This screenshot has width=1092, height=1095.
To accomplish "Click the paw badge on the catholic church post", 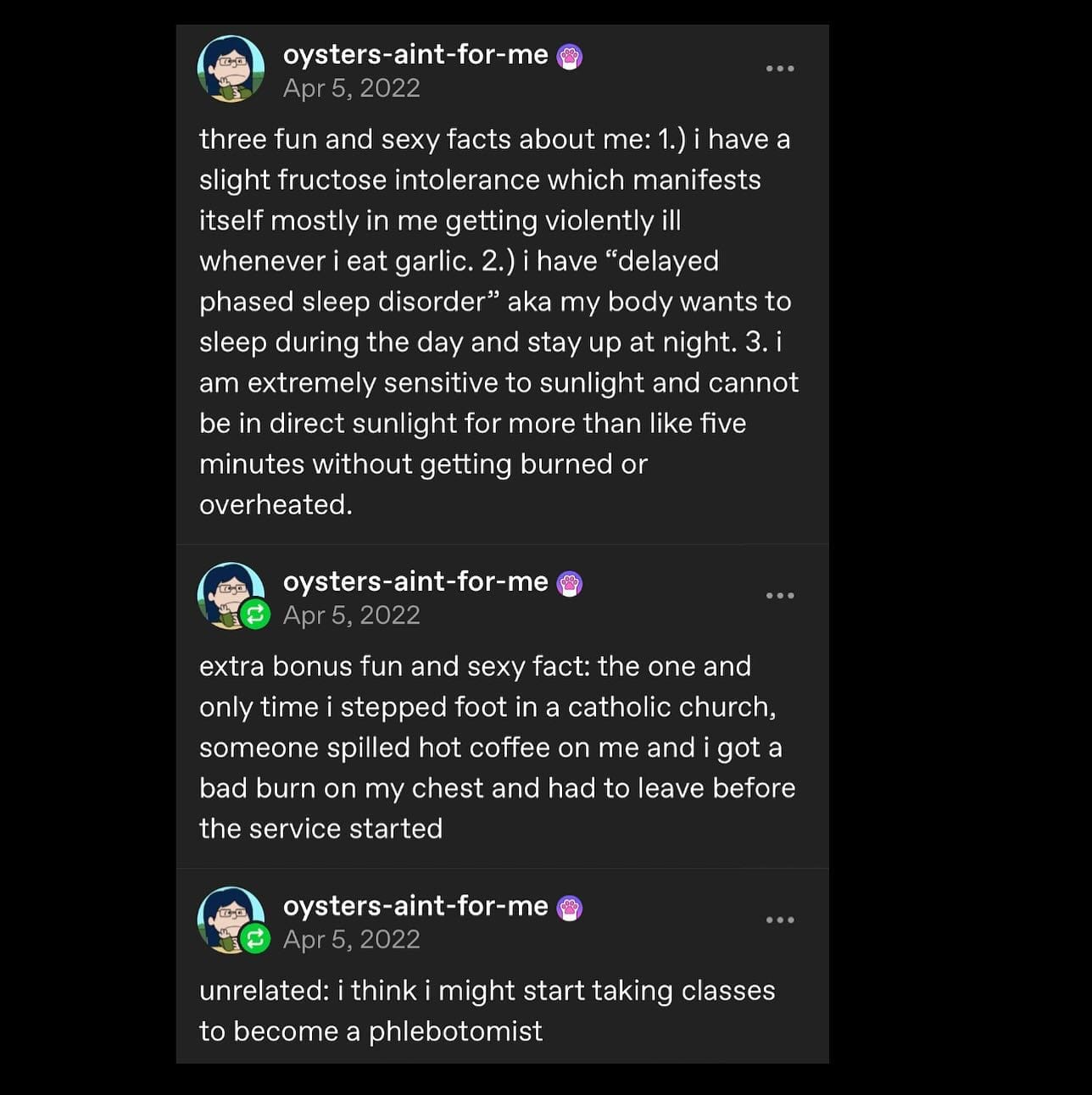I will [x=570, y=584].
